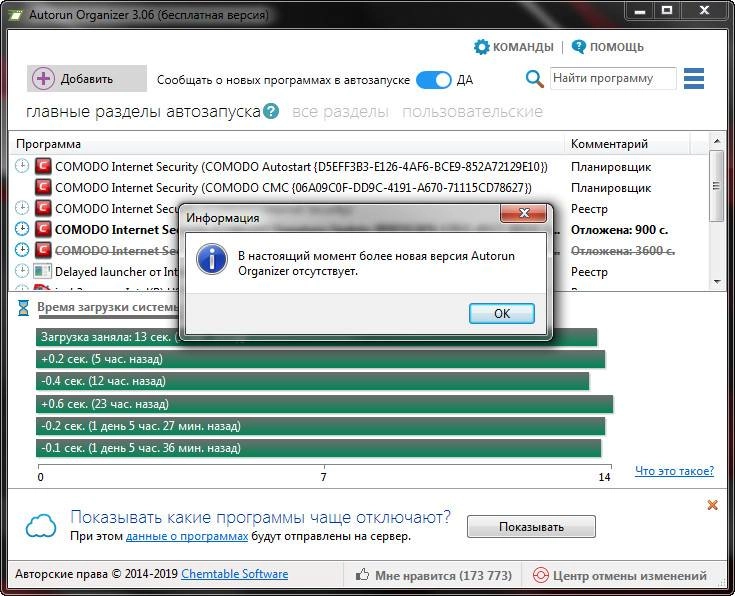Click Отложена: 900 с. comment cell
The width and height of the screenshot is (735, 596).
[619, 230]
